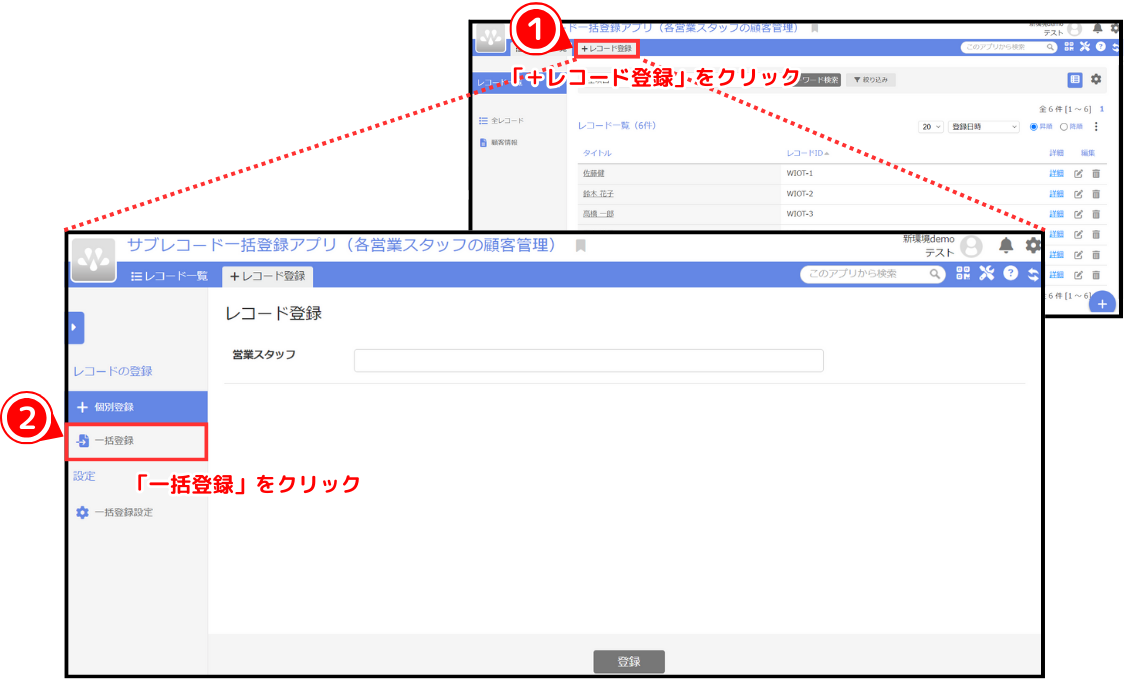Click the blue list view icon in back window
This screenshot has width=1124, height=679.
pos(1075,80)
